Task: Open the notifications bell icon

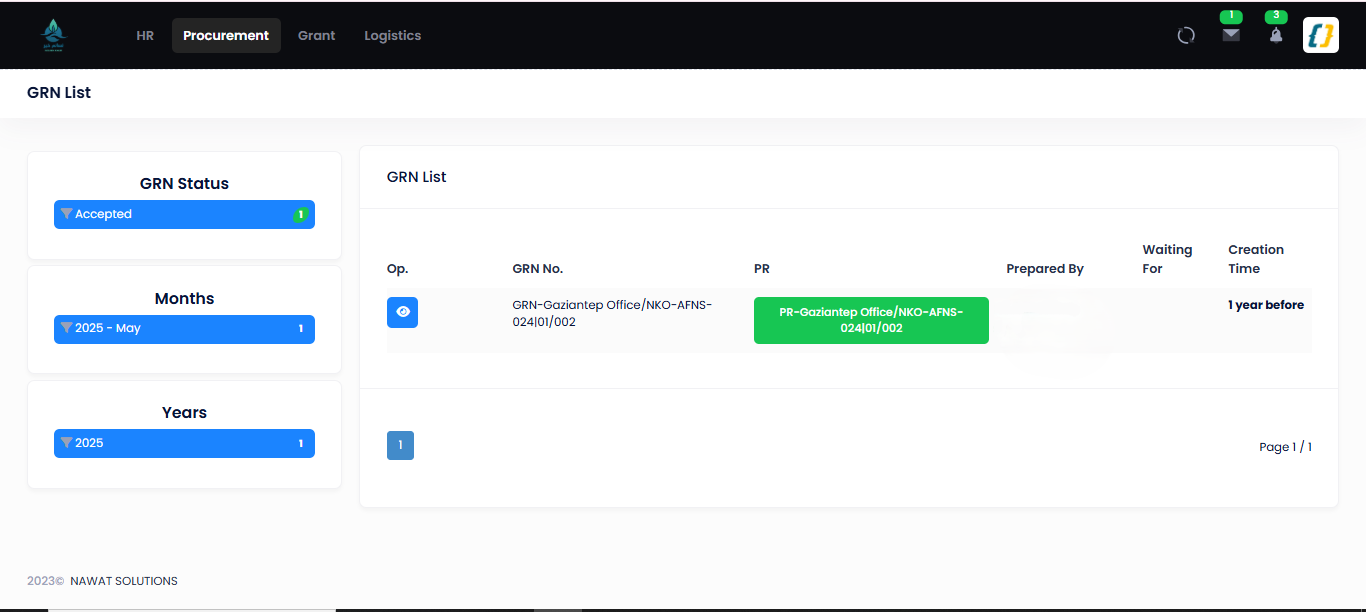Action: tap(1276, 35)
